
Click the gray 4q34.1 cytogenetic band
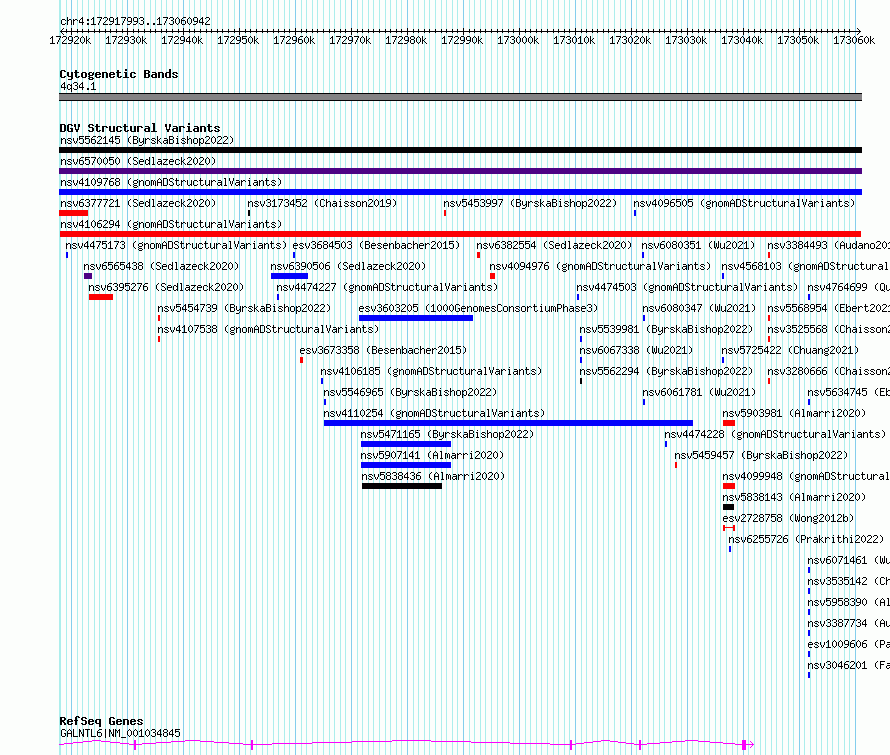tap(460, 97)
